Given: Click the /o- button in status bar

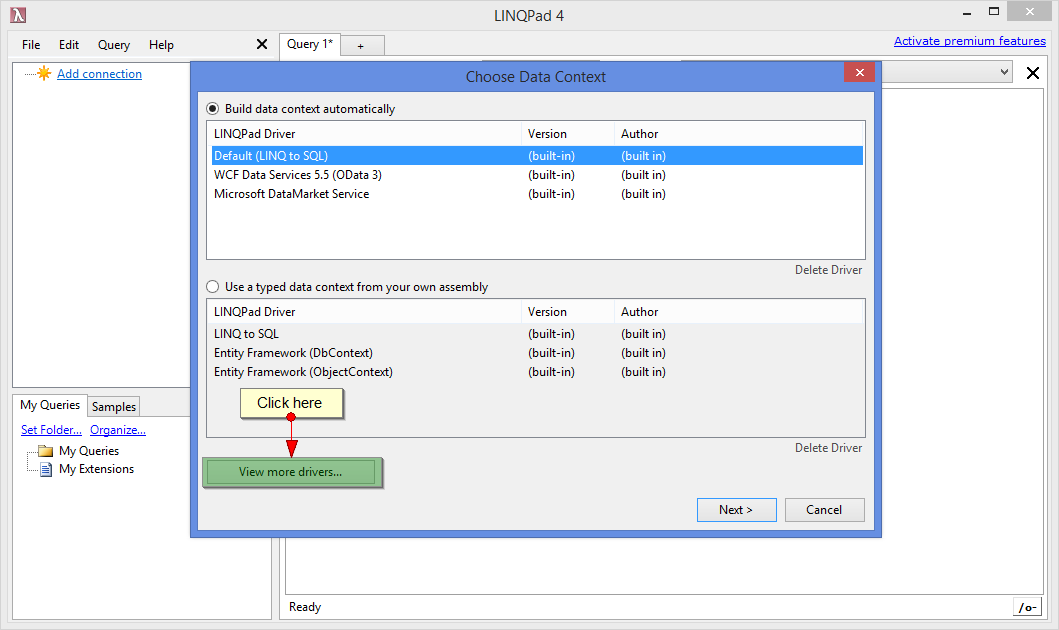Looking at the screenshot, I should (x=1027, y=607).
